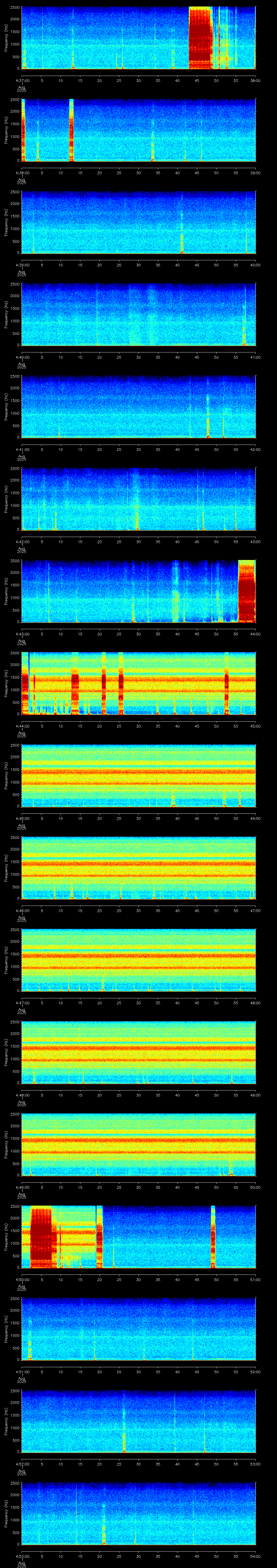Click the "4:43:00" time axis label
This screenshot has height=1568, width=277.
click(22, 634)
